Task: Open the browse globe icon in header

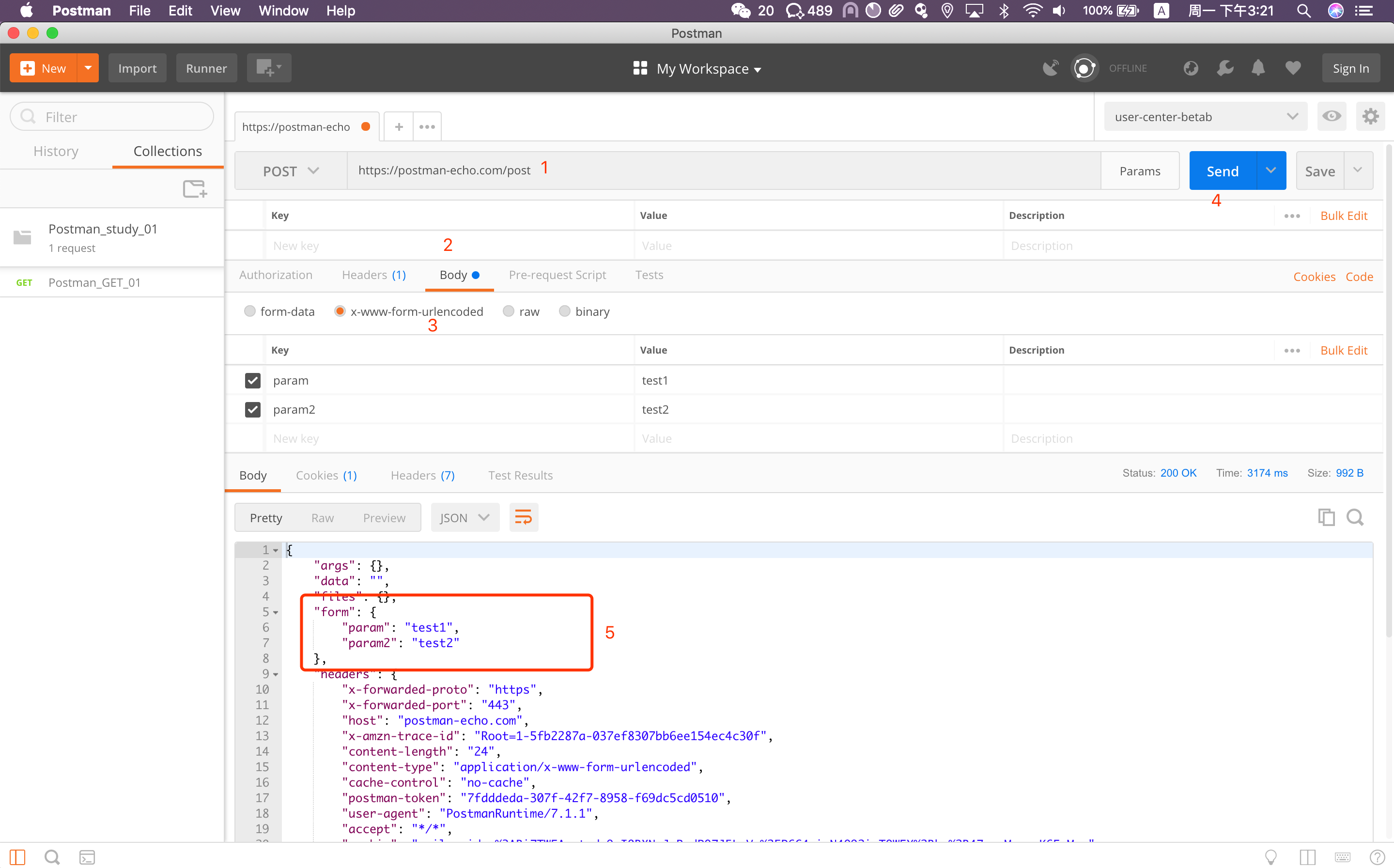Action: pyautogui.click(x=1191, y=68)
